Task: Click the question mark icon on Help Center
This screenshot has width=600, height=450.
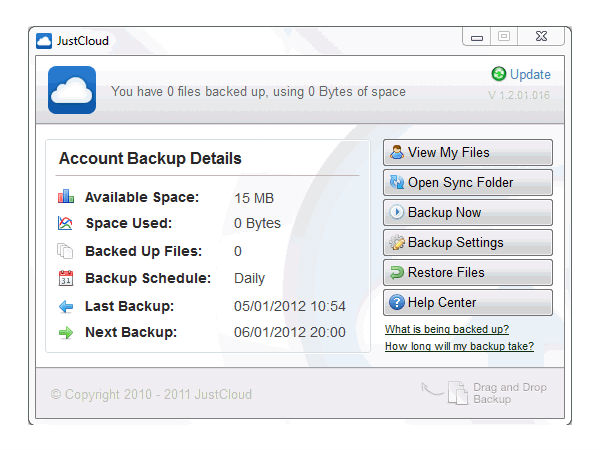Action: [397, 302]
